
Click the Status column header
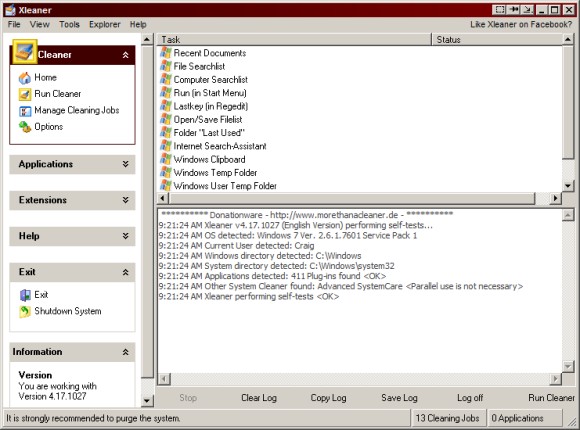pos(497,40)
